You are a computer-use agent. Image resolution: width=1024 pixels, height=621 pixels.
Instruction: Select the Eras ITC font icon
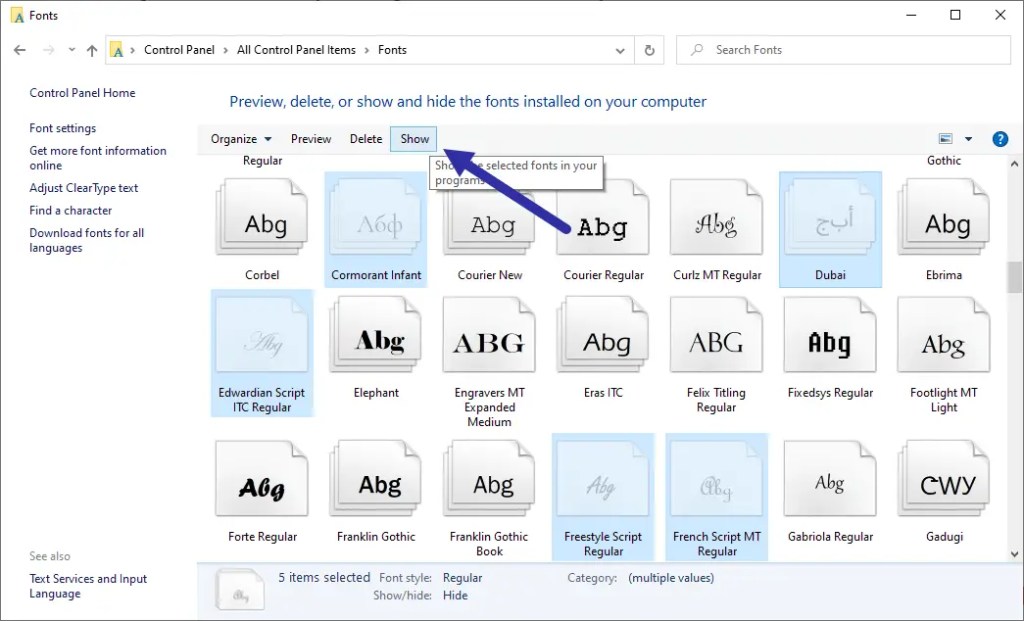coord(603,335)
